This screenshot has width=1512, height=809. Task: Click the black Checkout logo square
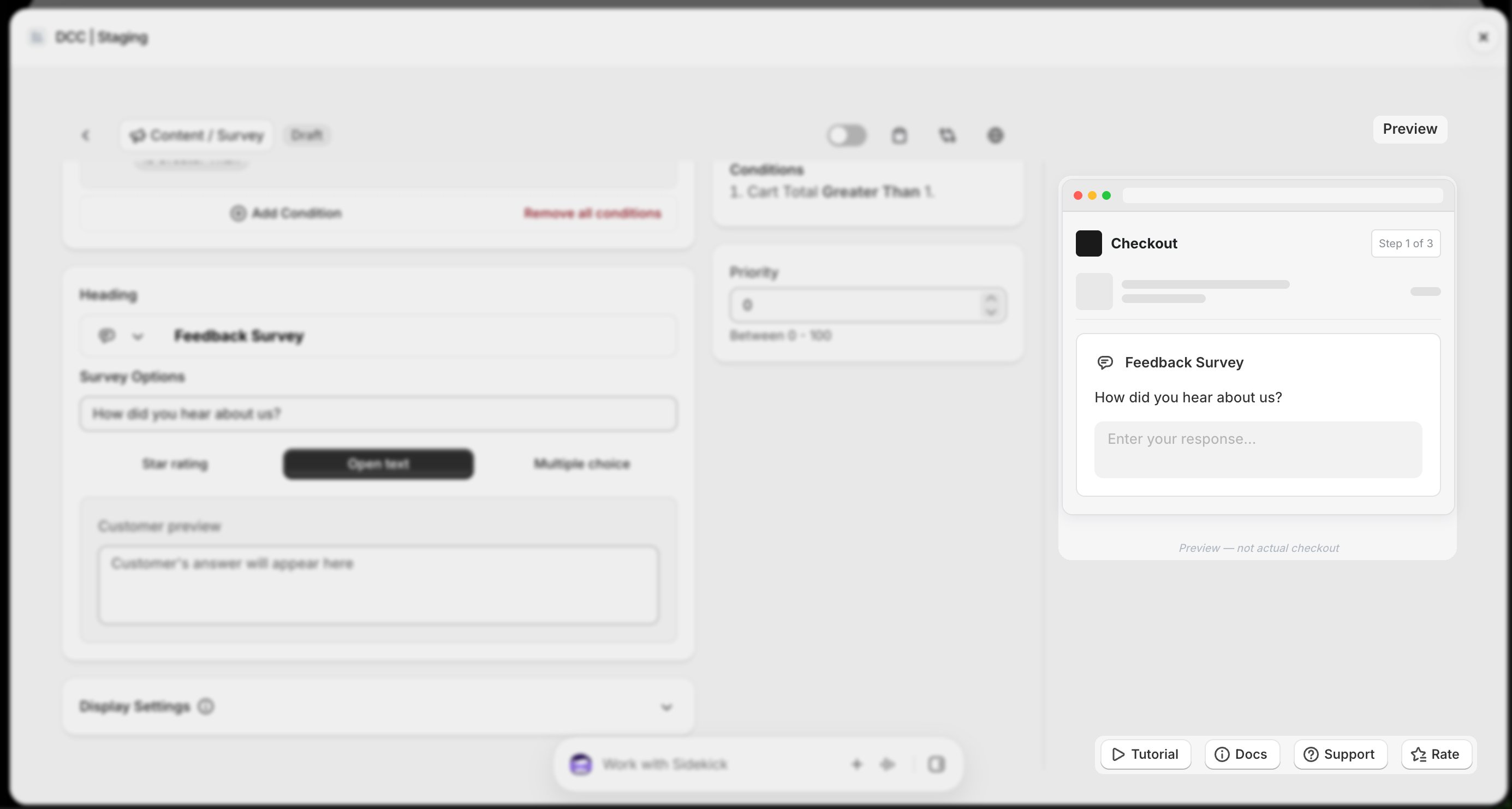1089,243
